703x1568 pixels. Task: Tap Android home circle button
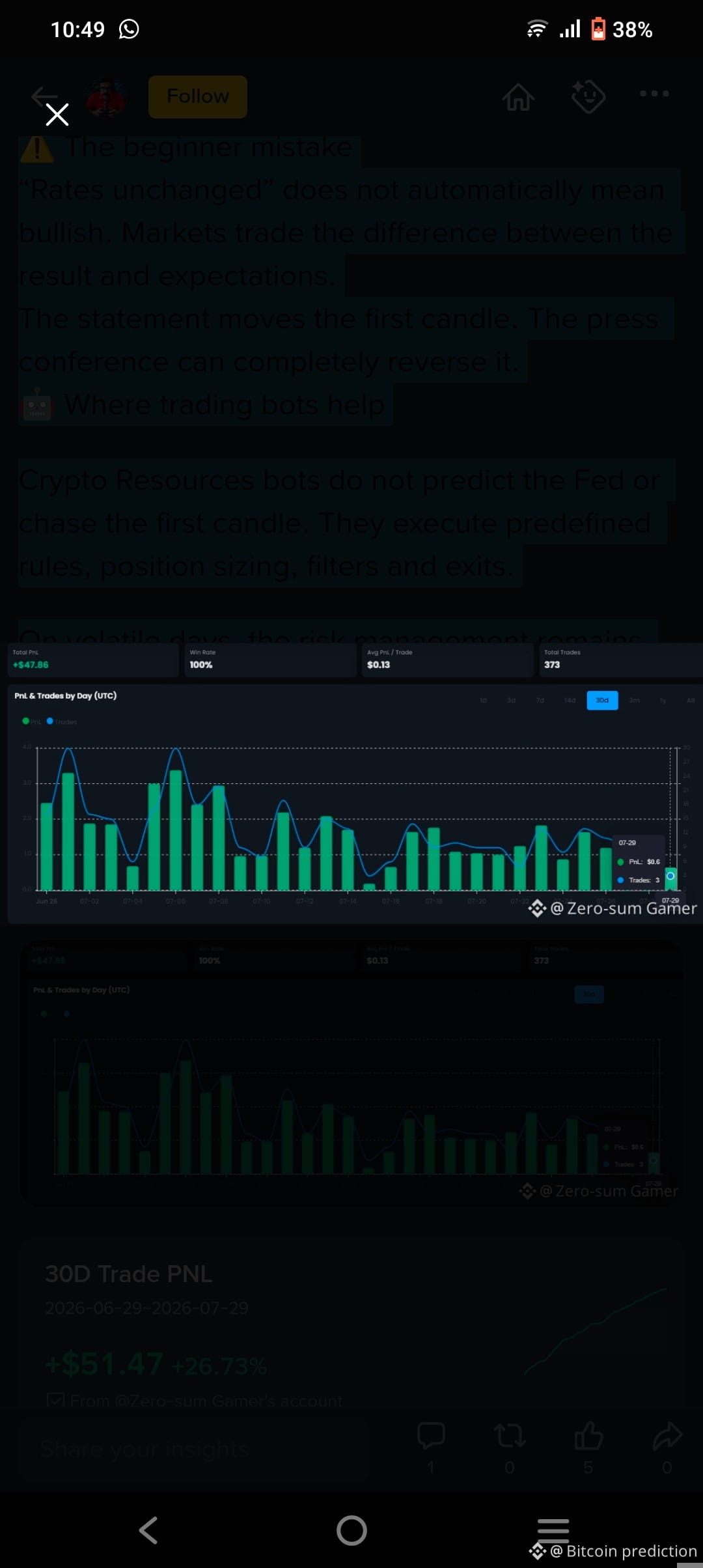tap(351, 1530)
